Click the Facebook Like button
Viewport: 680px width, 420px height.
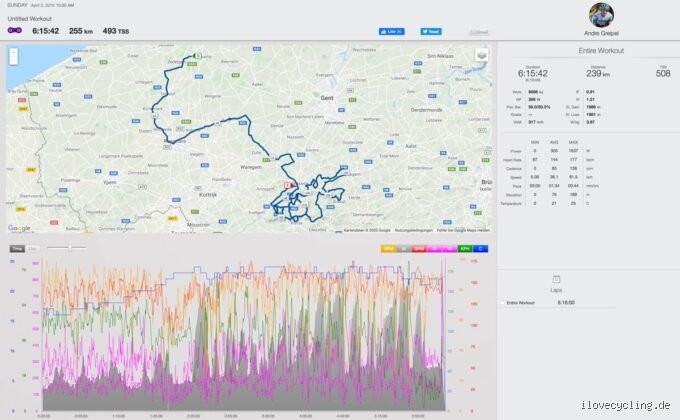click(392, 32)
